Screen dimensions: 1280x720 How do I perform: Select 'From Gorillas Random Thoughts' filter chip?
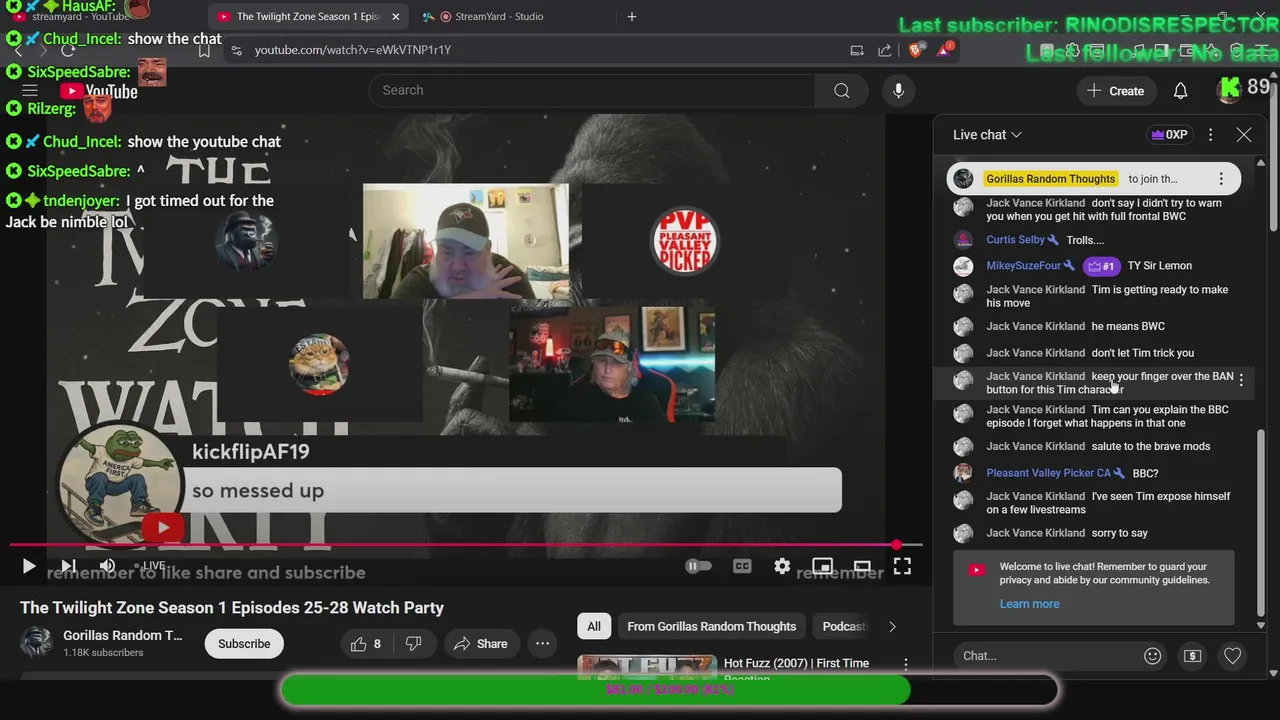pyautogui.click(x=711, y=627)
